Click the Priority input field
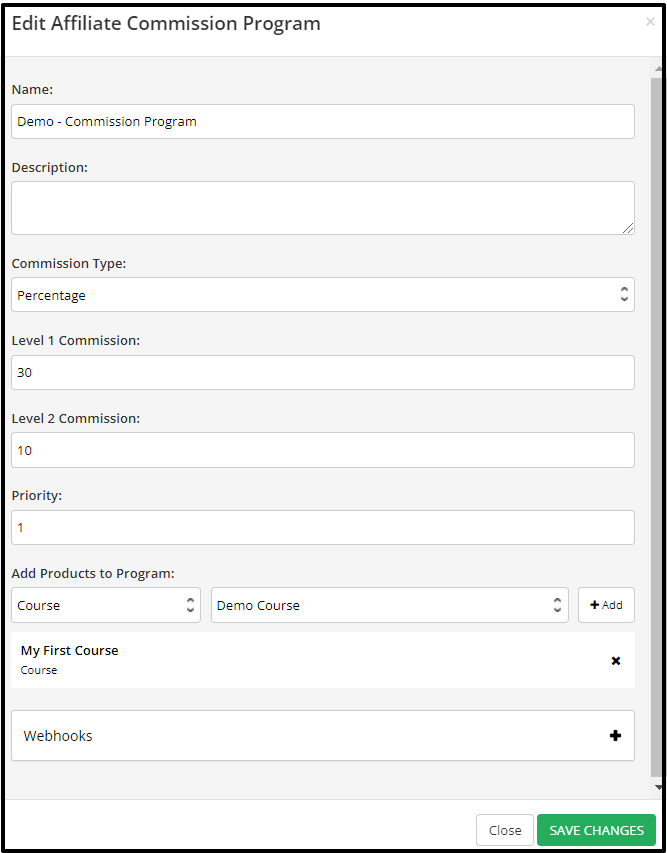Screen dimensions: 667x853 (323, 527)
